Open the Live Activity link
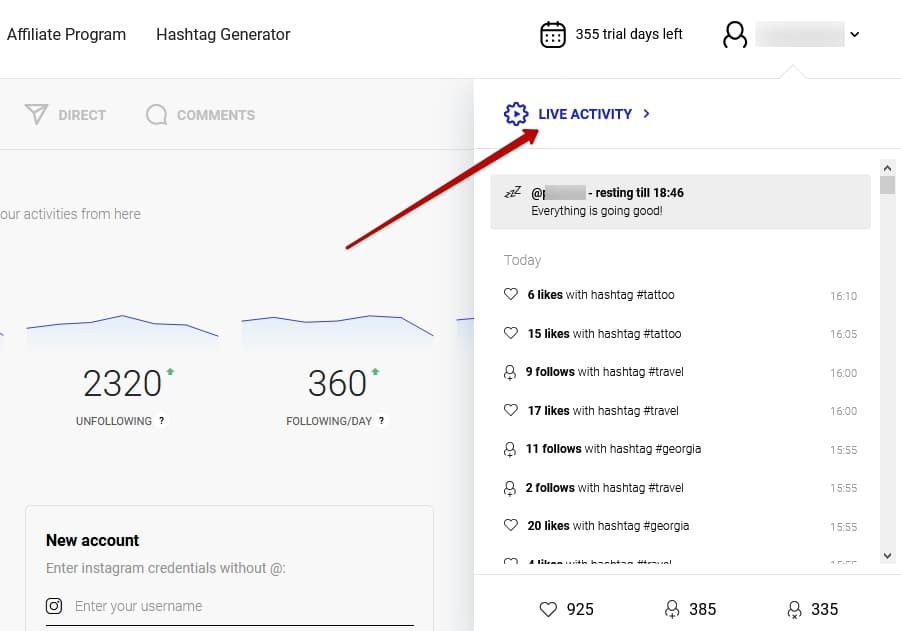901x631 pixels. click(585, 114)
